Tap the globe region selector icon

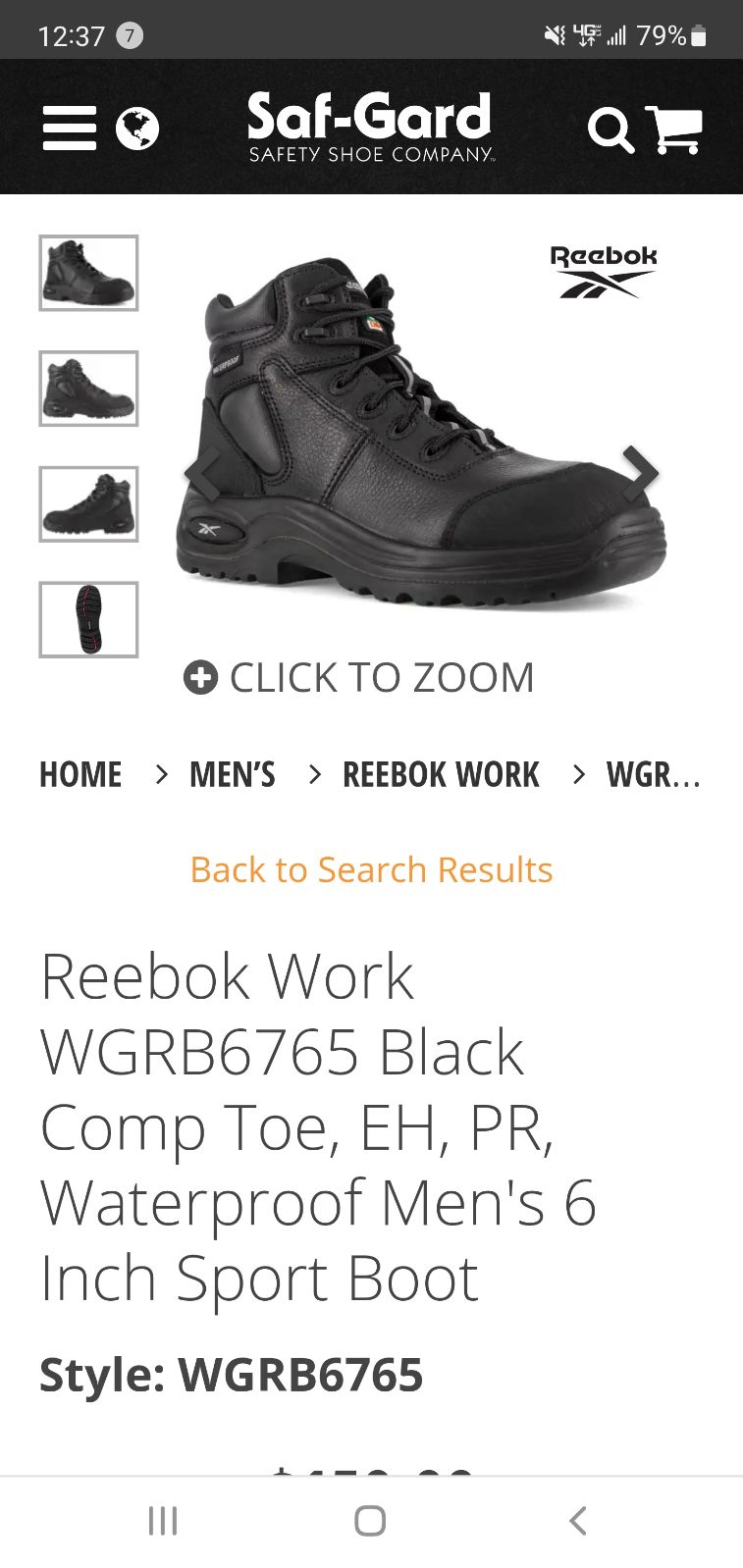[137, 129]
